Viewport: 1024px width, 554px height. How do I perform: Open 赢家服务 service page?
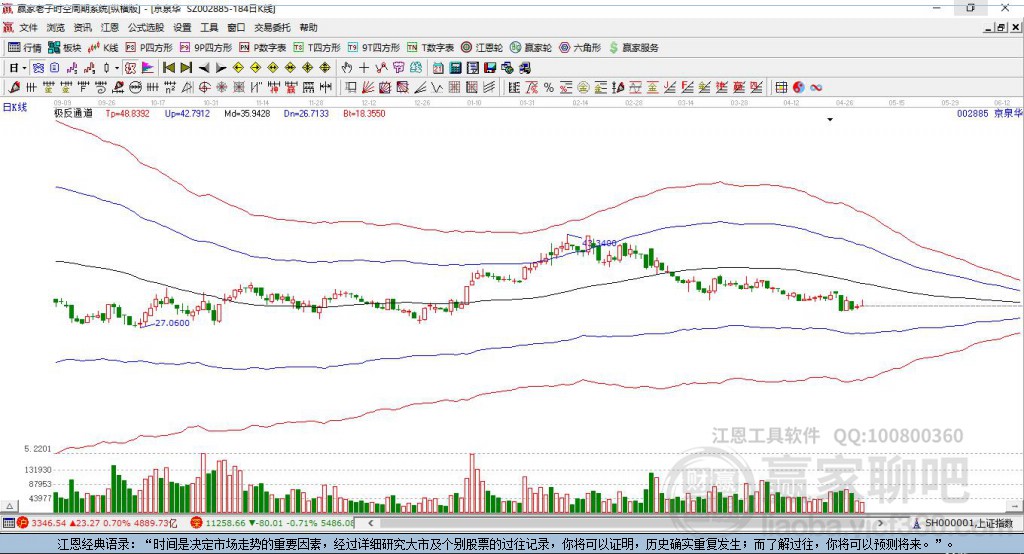634,48
